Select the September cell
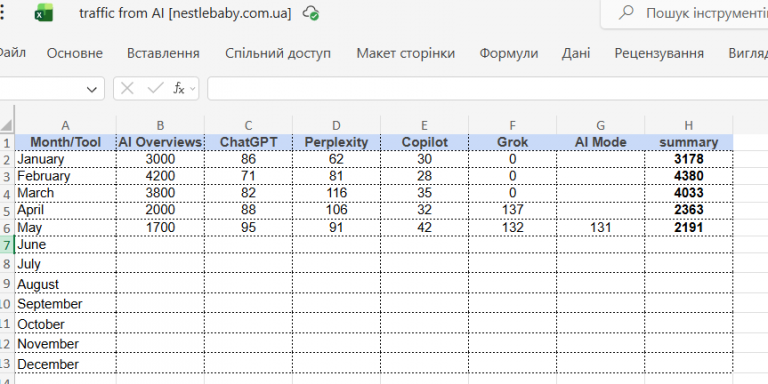This screenshot has width=768, height=384. click(x=66, y=304)
